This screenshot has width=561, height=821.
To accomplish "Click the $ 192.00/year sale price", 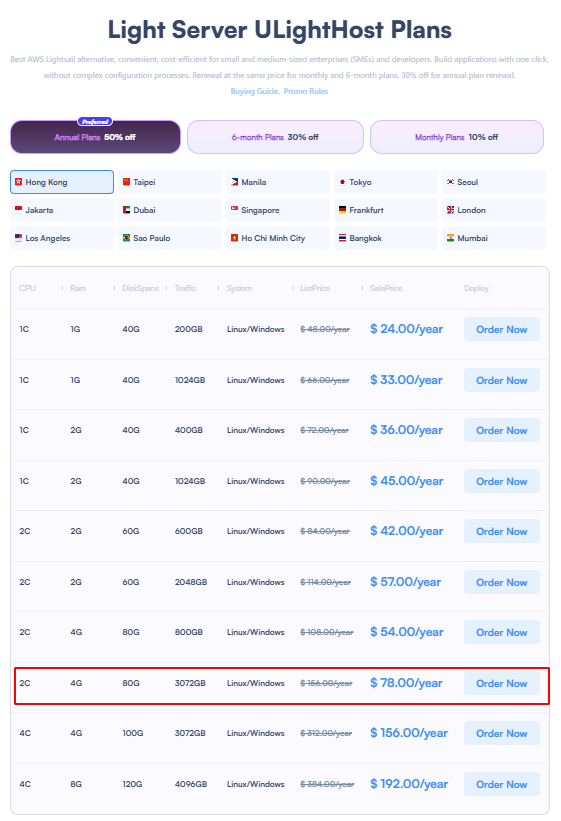I will tap(409, 784).
